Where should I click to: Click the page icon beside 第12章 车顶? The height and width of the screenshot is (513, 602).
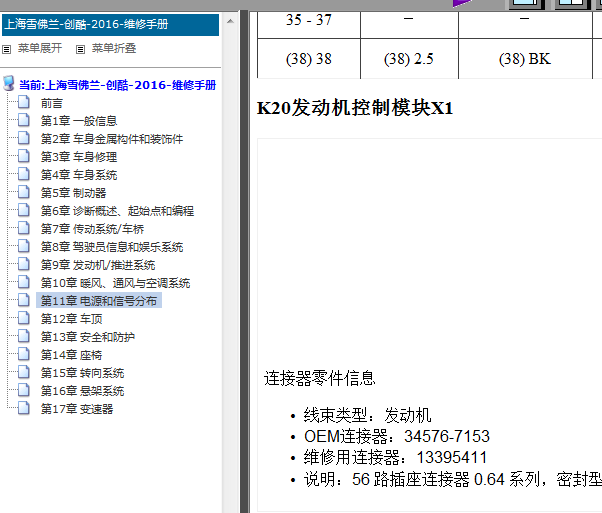24,318
